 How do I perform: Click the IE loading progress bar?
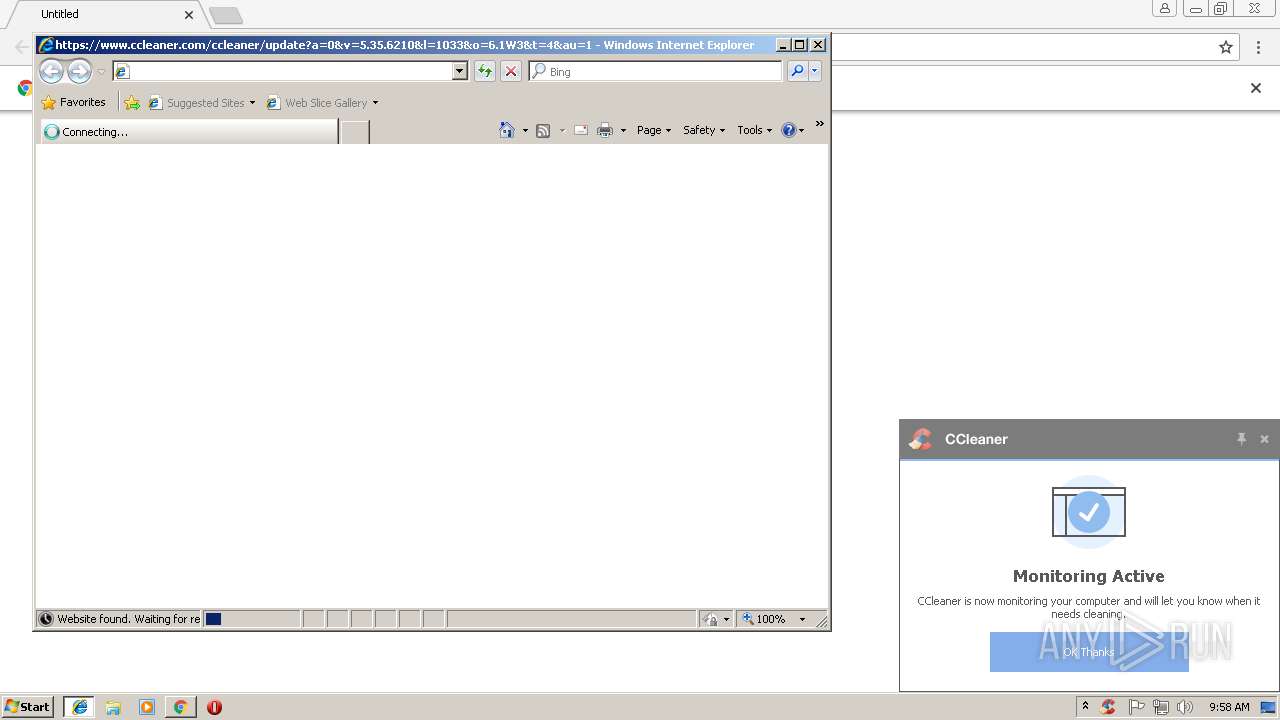point(251,619)
